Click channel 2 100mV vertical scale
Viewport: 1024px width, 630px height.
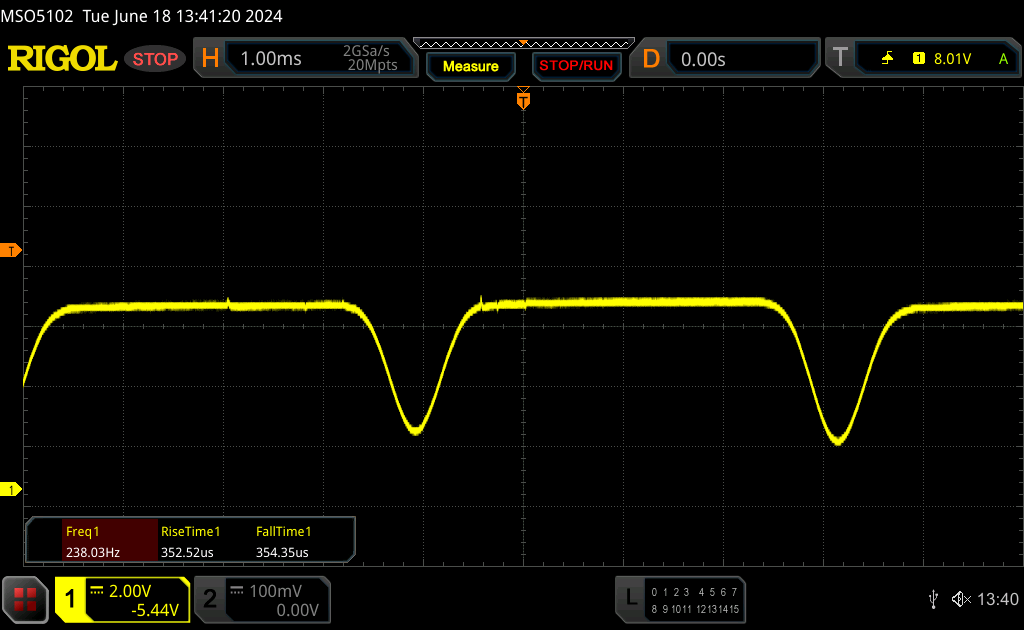pos(276,591)
